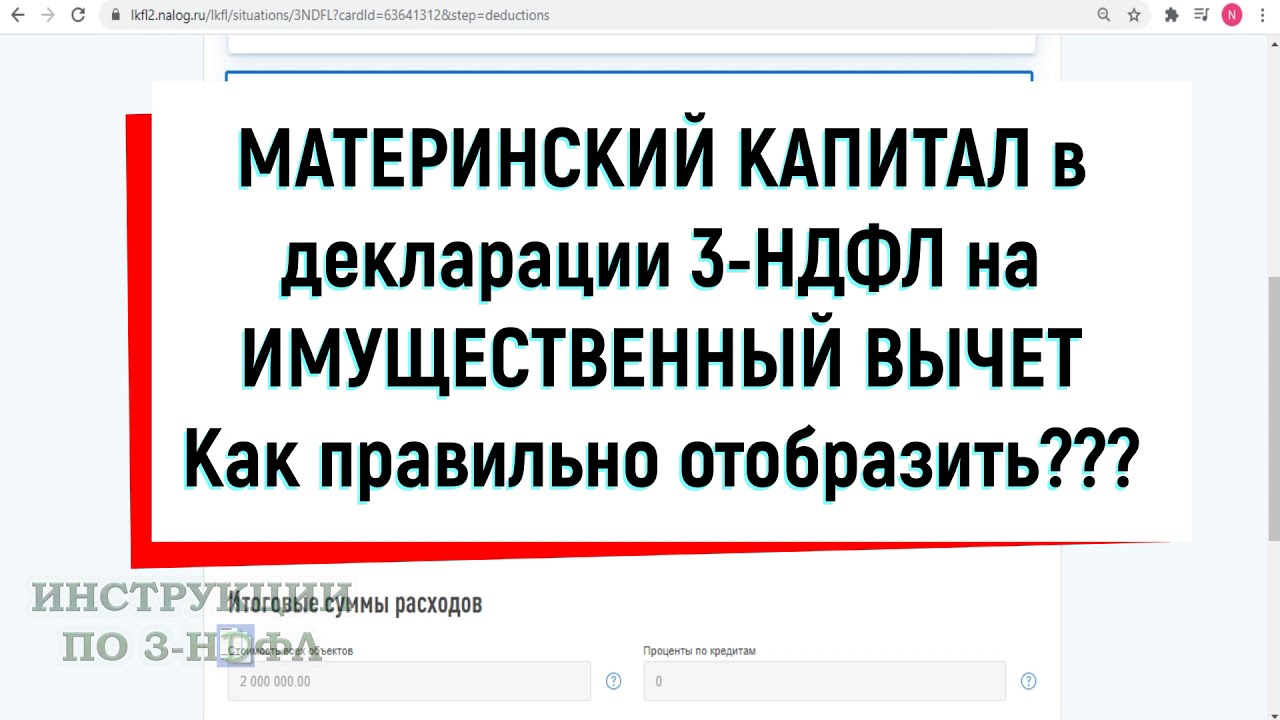Open help icon beside Проценты по кредитам
This screenshot has width=1280, height=720.
(x=1028, y=681)
